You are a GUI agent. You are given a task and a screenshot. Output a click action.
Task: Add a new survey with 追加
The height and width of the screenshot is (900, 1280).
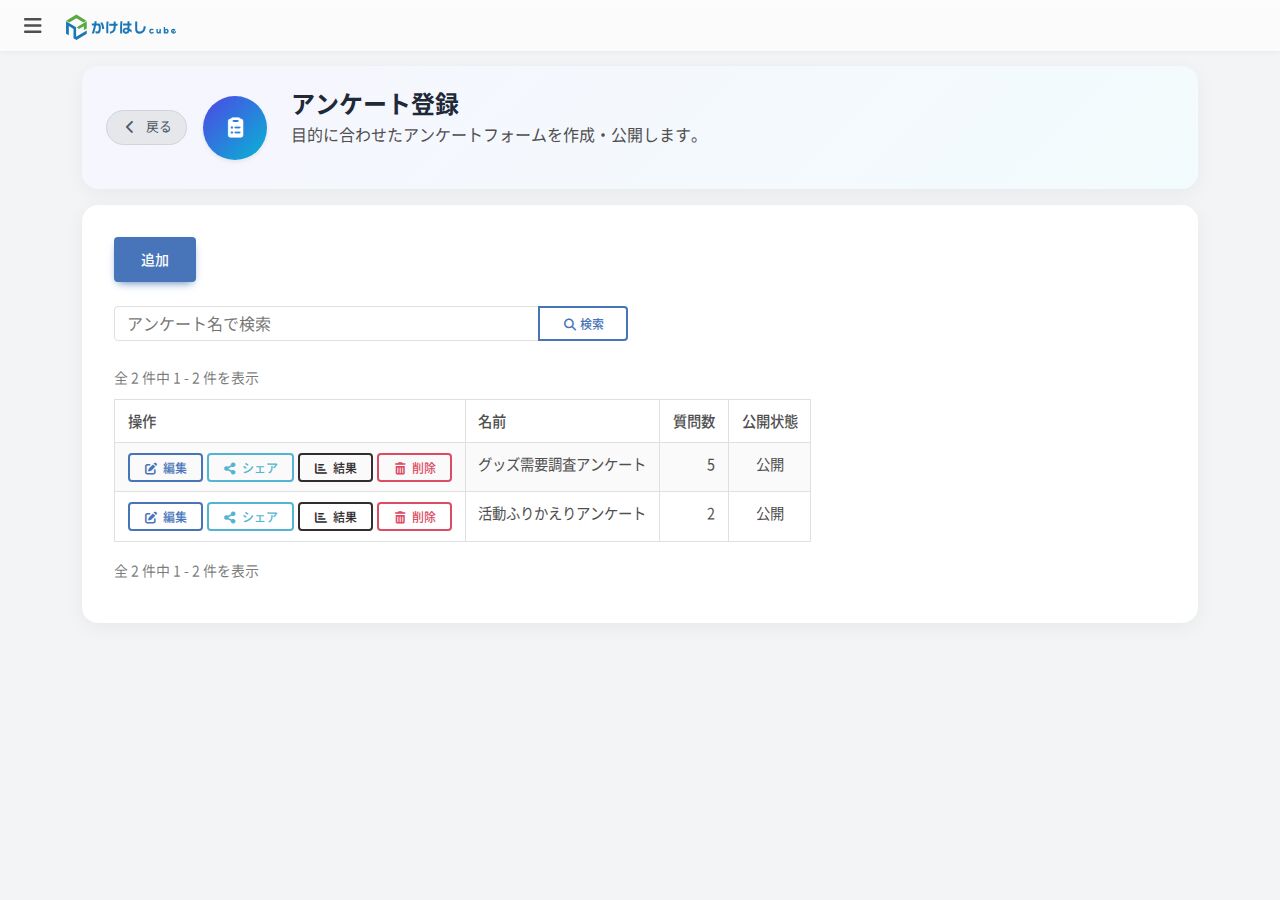(155, 260)
